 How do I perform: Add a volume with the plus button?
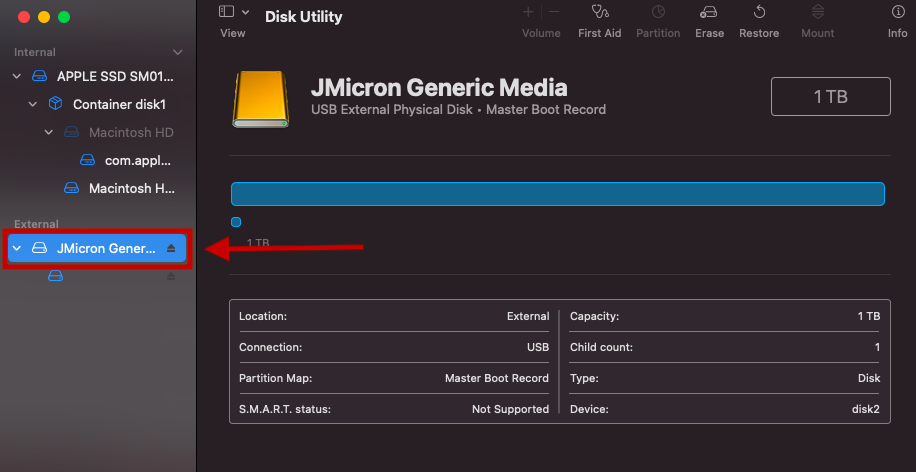pos(528,12)
